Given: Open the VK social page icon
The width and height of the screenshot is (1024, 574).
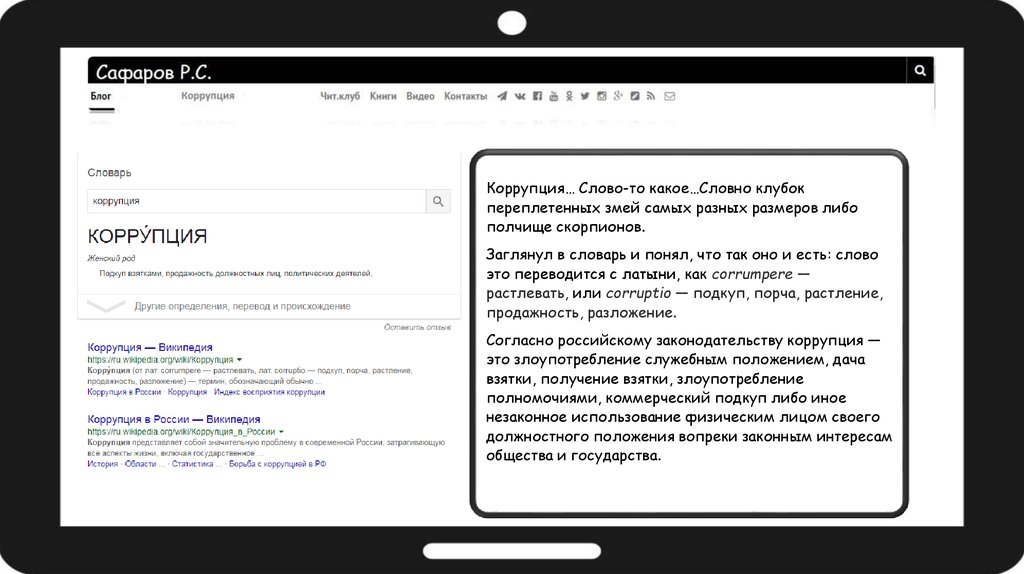Looking at the screenshot, I should click(519, 96).
